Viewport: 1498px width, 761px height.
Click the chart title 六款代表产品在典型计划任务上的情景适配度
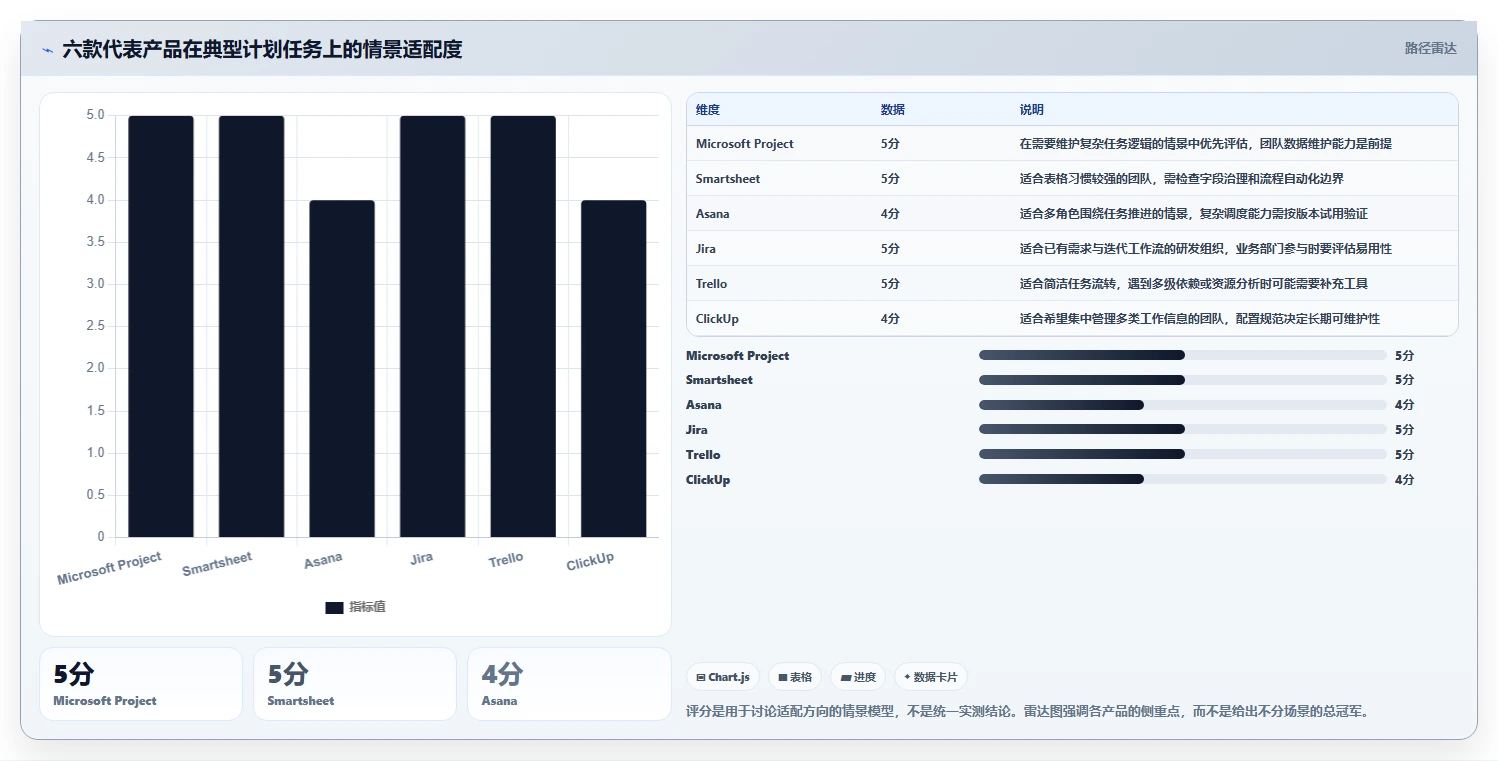tap(262, 50)
